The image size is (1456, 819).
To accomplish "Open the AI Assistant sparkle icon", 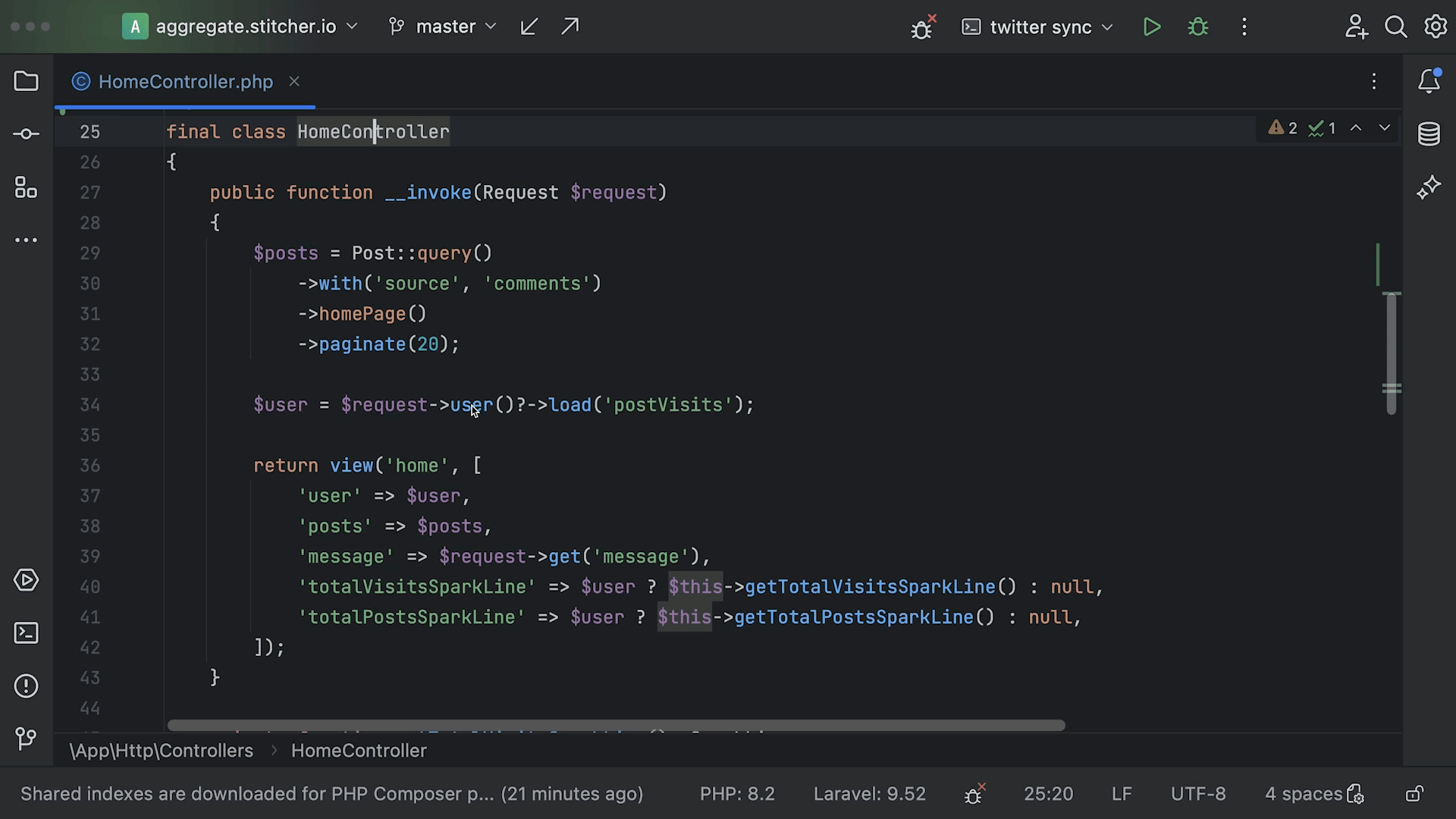I will click(x=1429, y=187).
